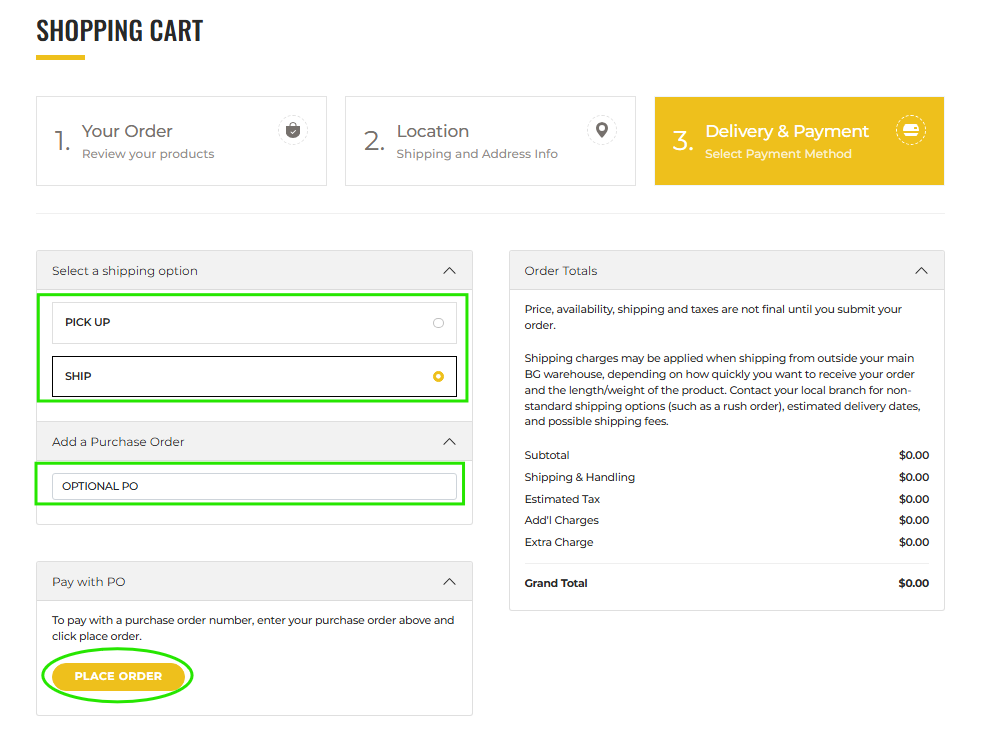This screenshot has width=1004, height=751.
Task: Click the shopping bag icon in Your Order step
Action: (293, 131)
